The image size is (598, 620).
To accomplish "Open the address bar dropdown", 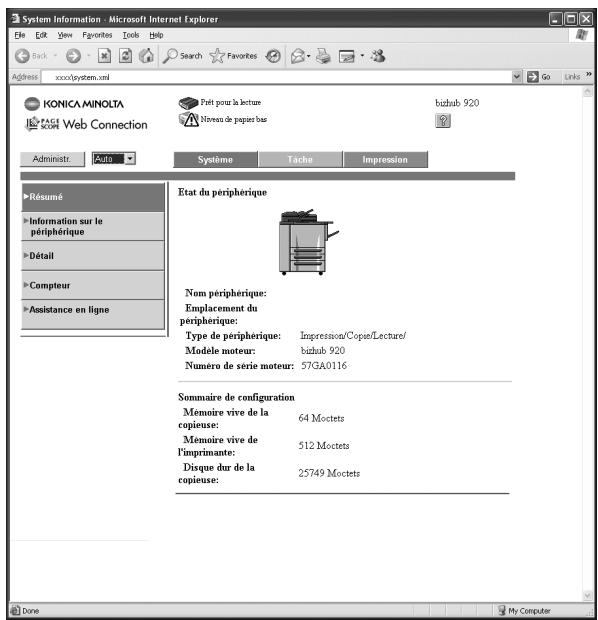I will (516, 77).
